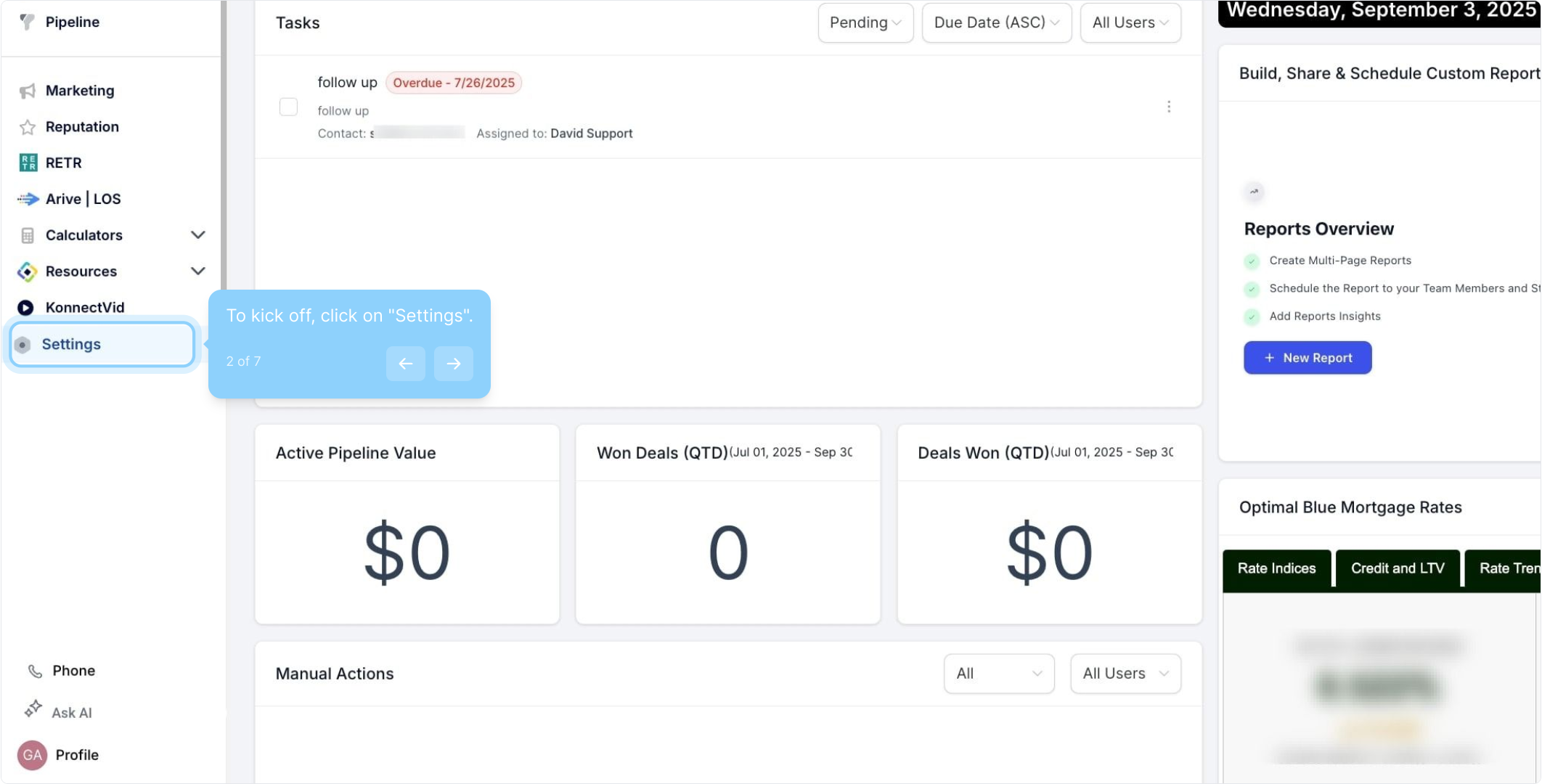Viewport: 1542px width, 784px height.
Task: Open the RETR sidebar icon
Action: [28, 163]
